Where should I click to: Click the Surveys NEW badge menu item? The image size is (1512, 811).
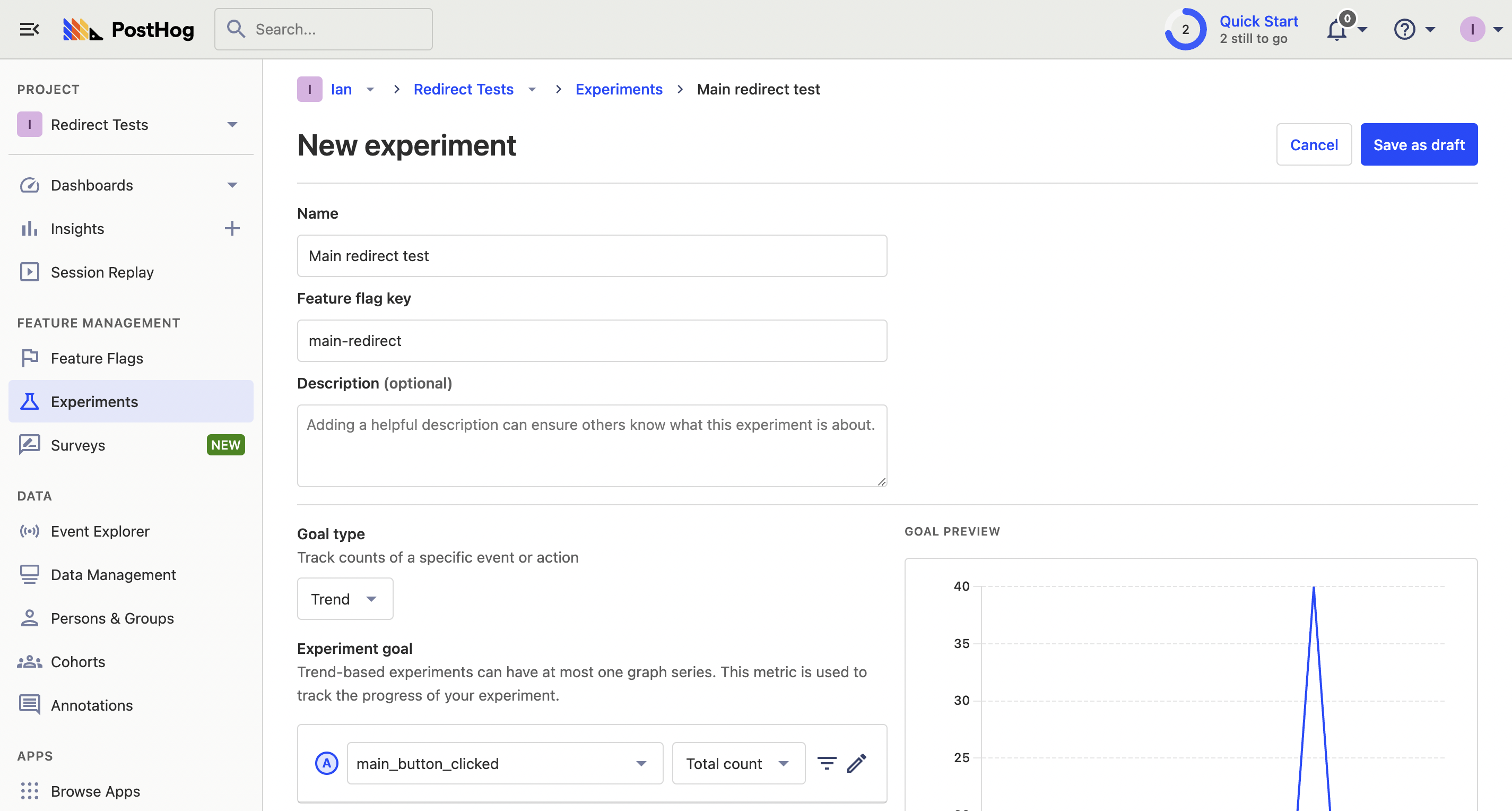click(130, 444)
